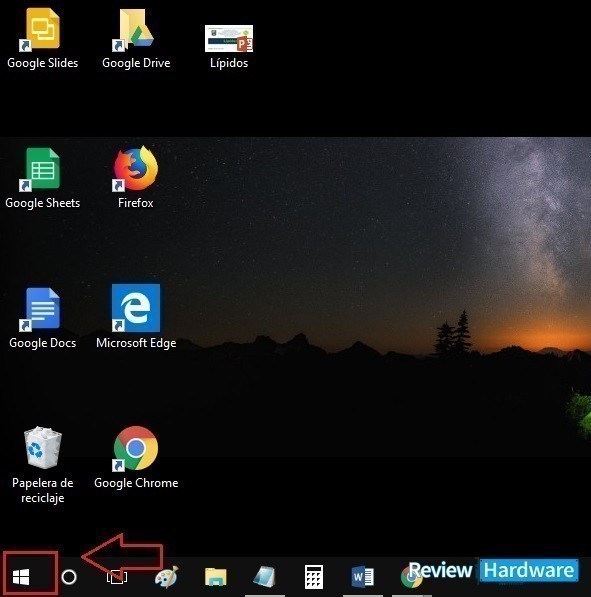Image resolution: width=591 pixels, height=597 pixels.
Task: Select the Papelera de reciclaje icon
Action: click(42, 465)
